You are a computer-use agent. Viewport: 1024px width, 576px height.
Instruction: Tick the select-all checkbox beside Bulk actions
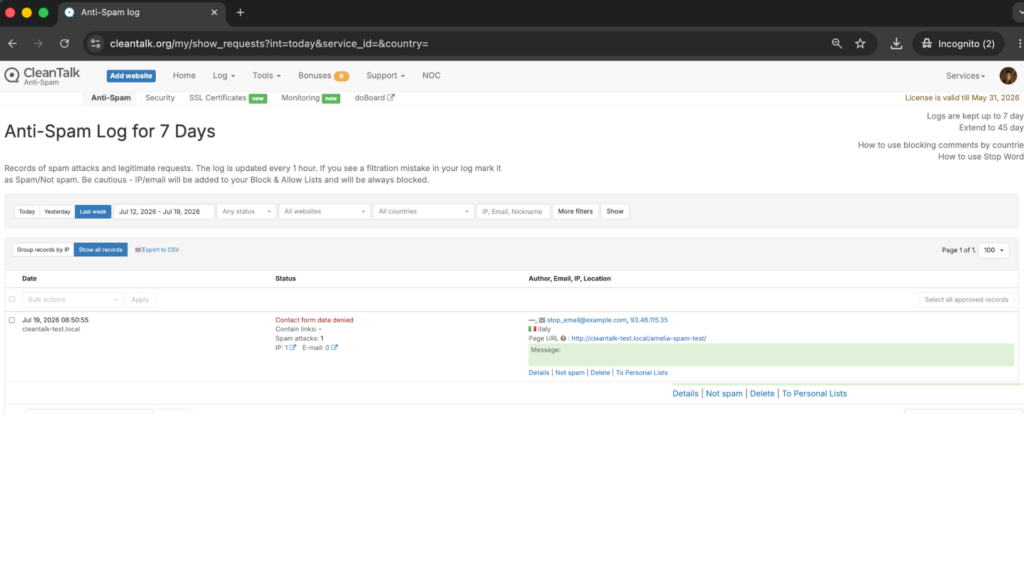point(12,299)
